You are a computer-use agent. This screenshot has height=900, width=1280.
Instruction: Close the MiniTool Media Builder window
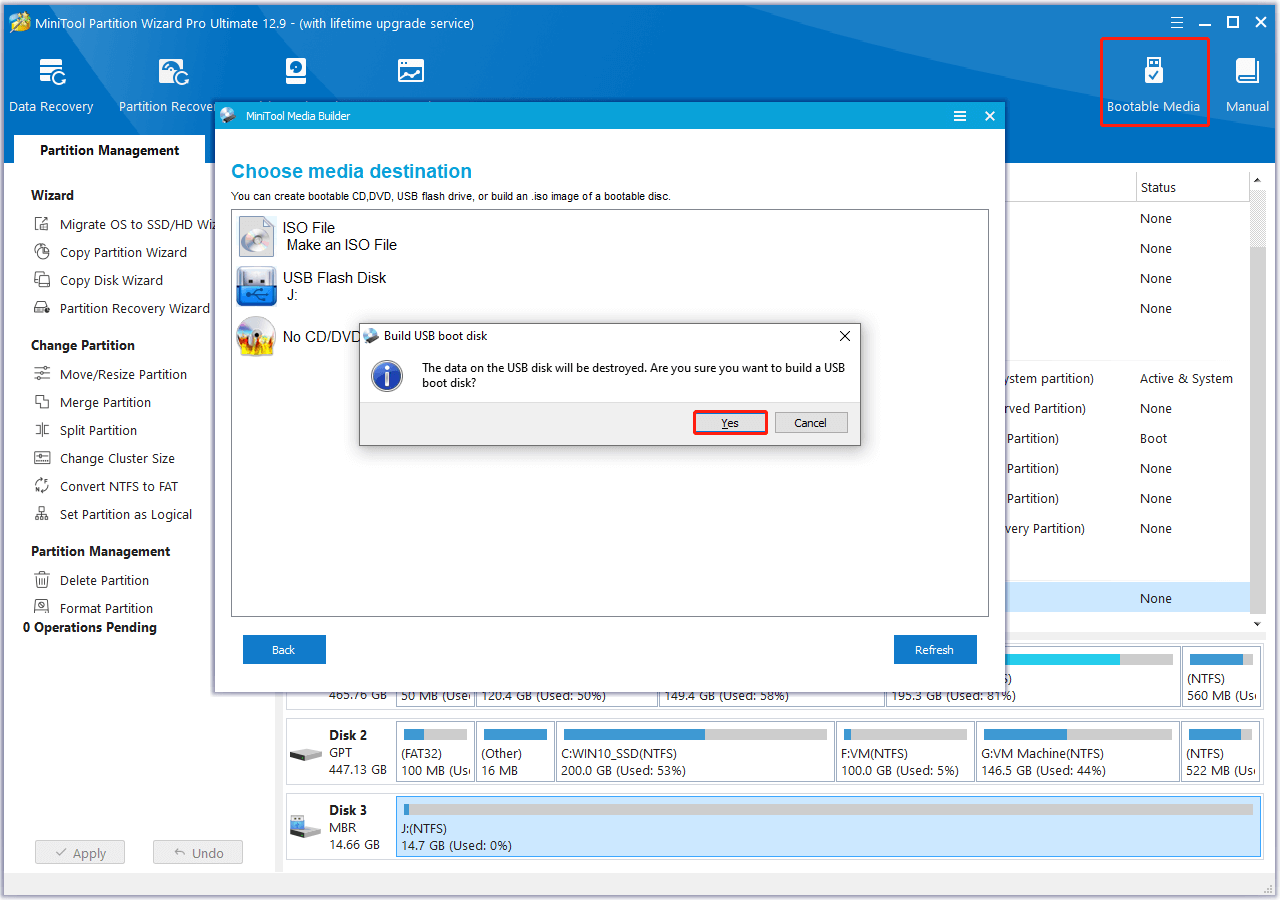(990, 116)
